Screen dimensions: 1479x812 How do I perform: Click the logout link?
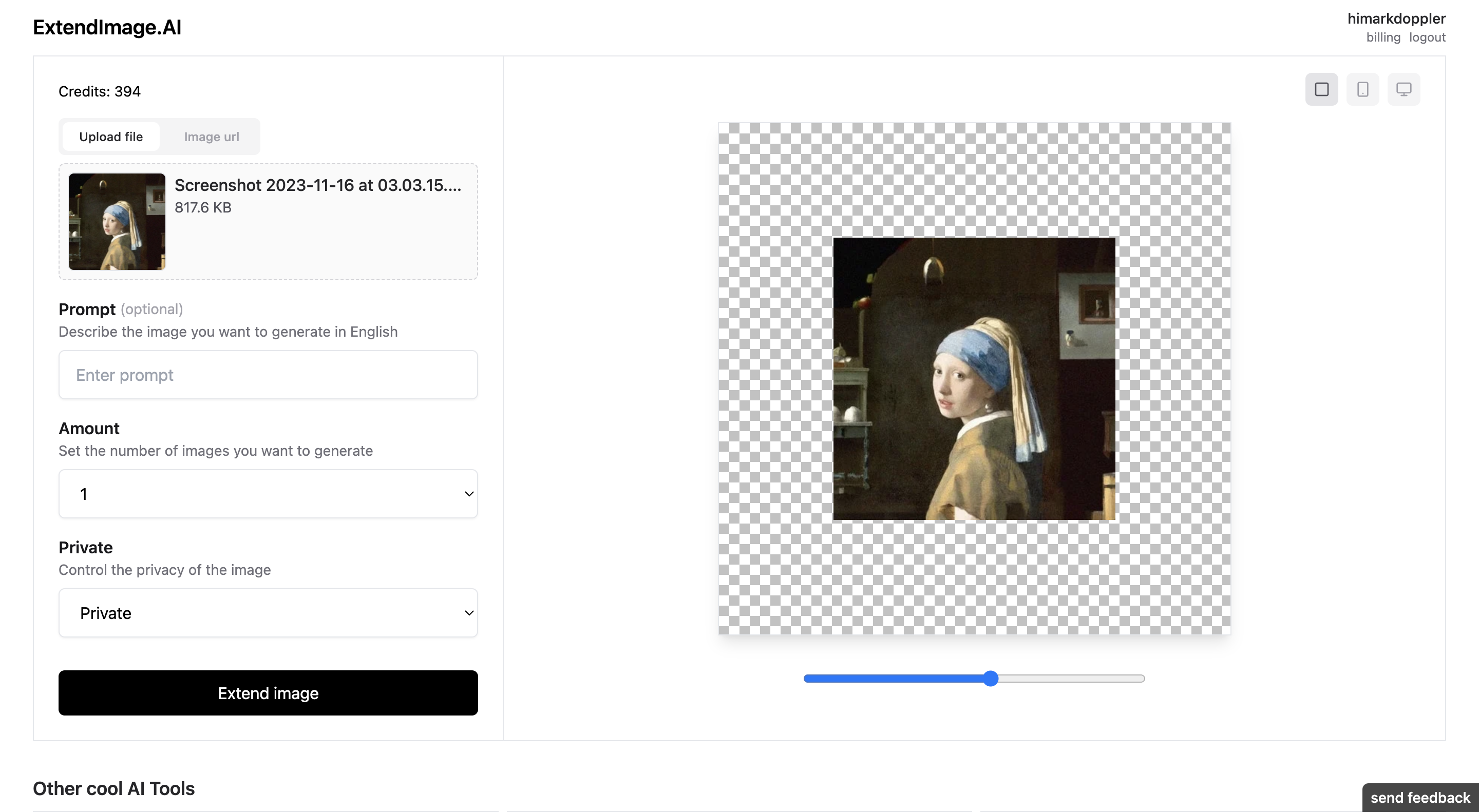(1427, 37)
